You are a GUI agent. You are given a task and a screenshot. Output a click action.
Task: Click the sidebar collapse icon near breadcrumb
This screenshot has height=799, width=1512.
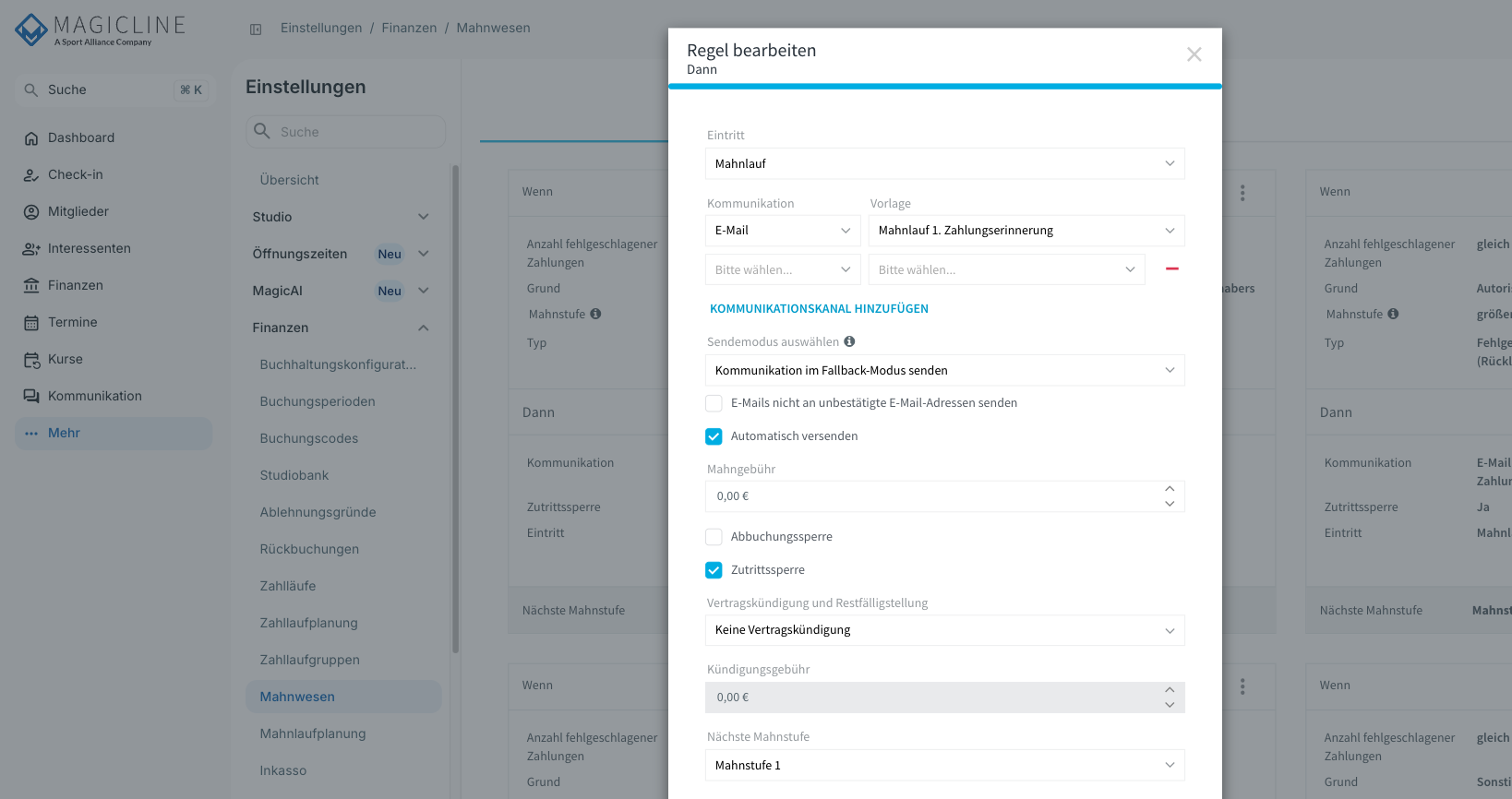pos(256,30)
